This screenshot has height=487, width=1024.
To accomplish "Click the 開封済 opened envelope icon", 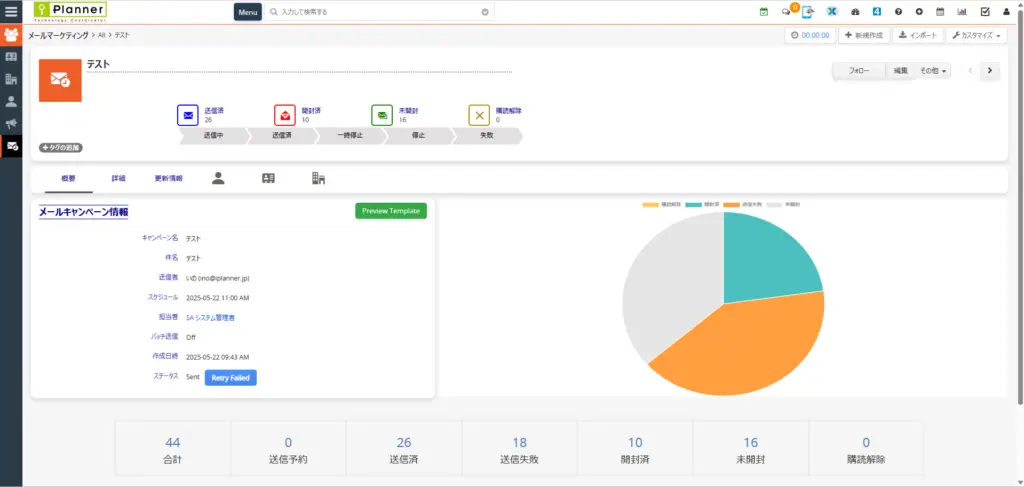I will [x=285, y=115].
